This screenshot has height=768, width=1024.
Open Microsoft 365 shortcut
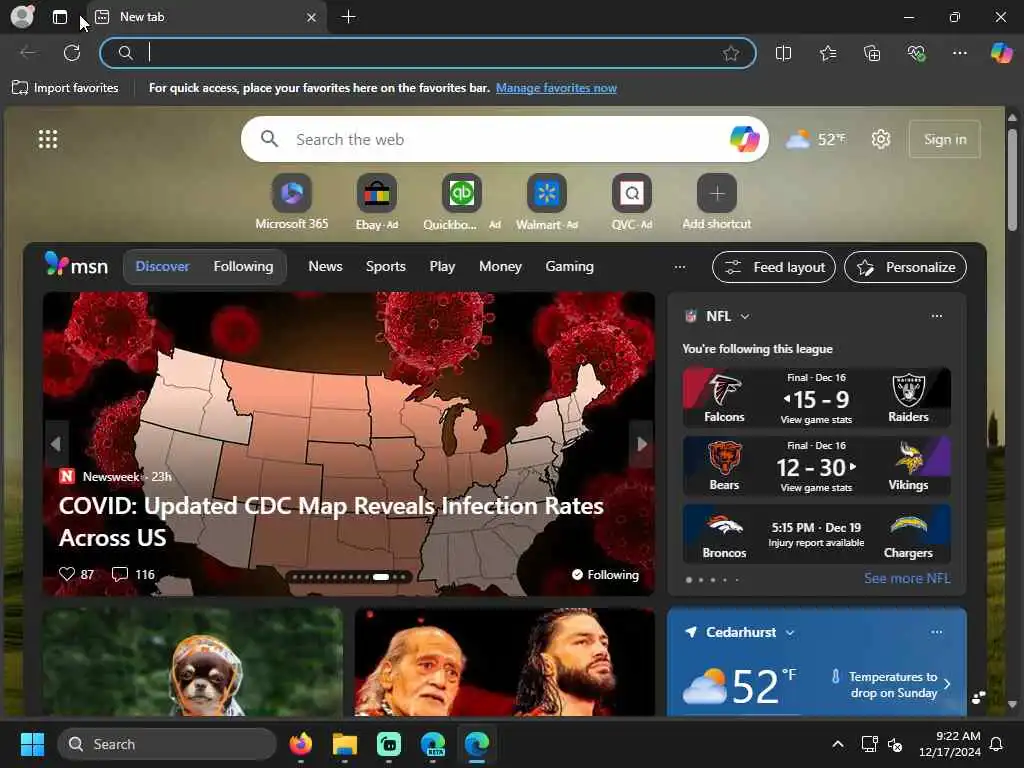[292, 202]
